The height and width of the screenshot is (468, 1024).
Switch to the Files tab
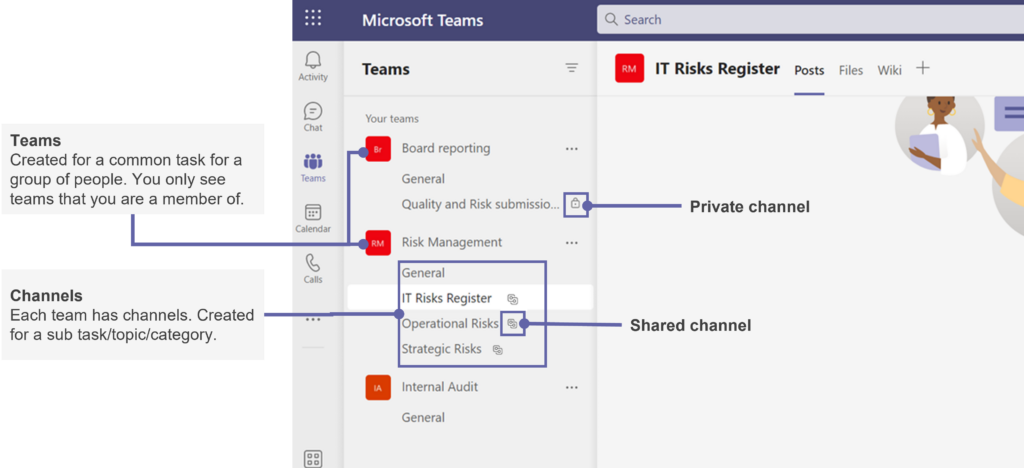click(851, 70)
